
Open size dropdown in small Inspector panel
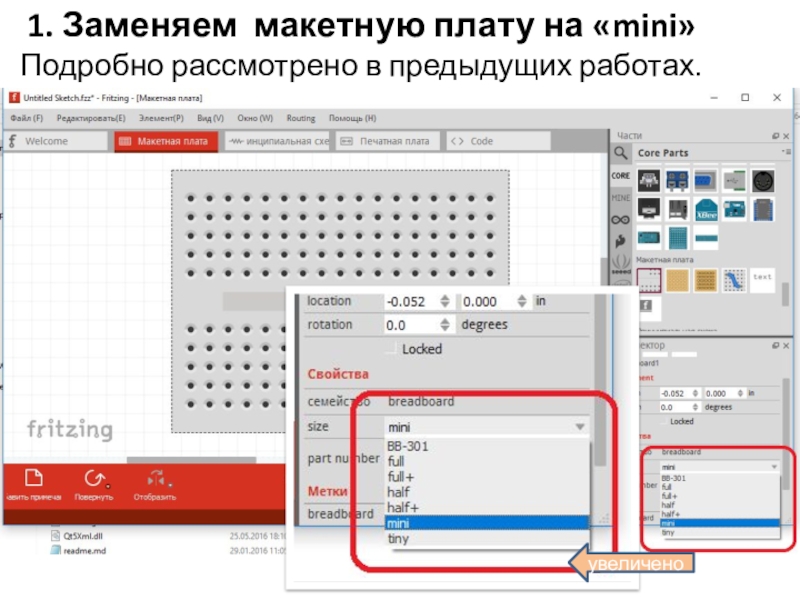coord(719,467)
